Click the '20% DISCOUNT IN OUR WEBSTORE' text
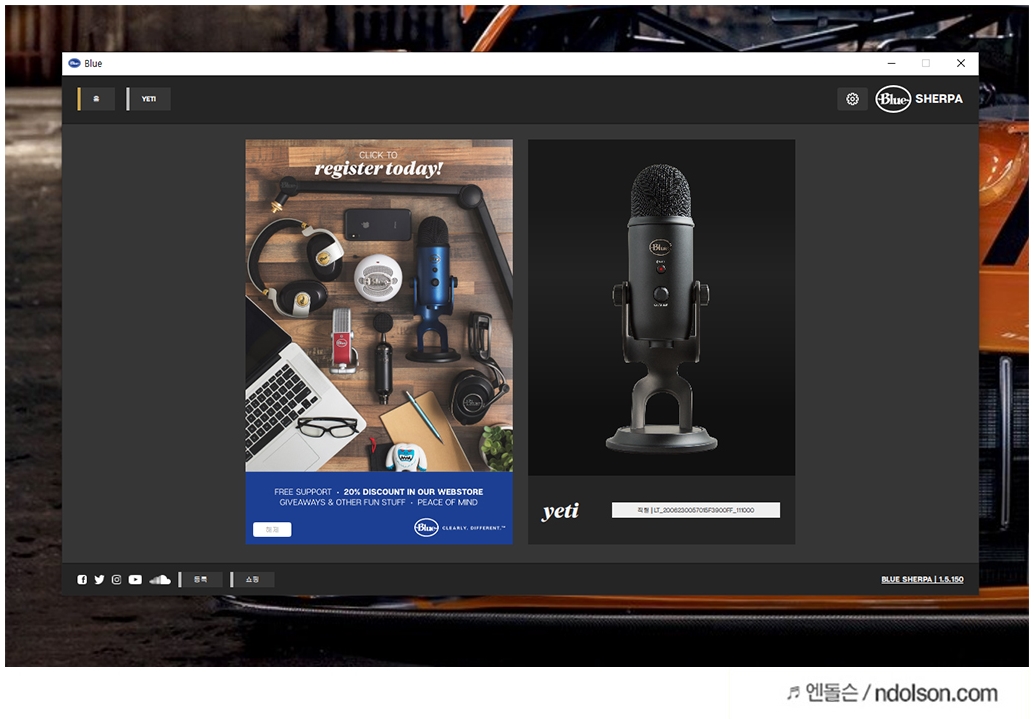Image resolution: width=1034 pixels, height=719 pixels. [413, 492]
